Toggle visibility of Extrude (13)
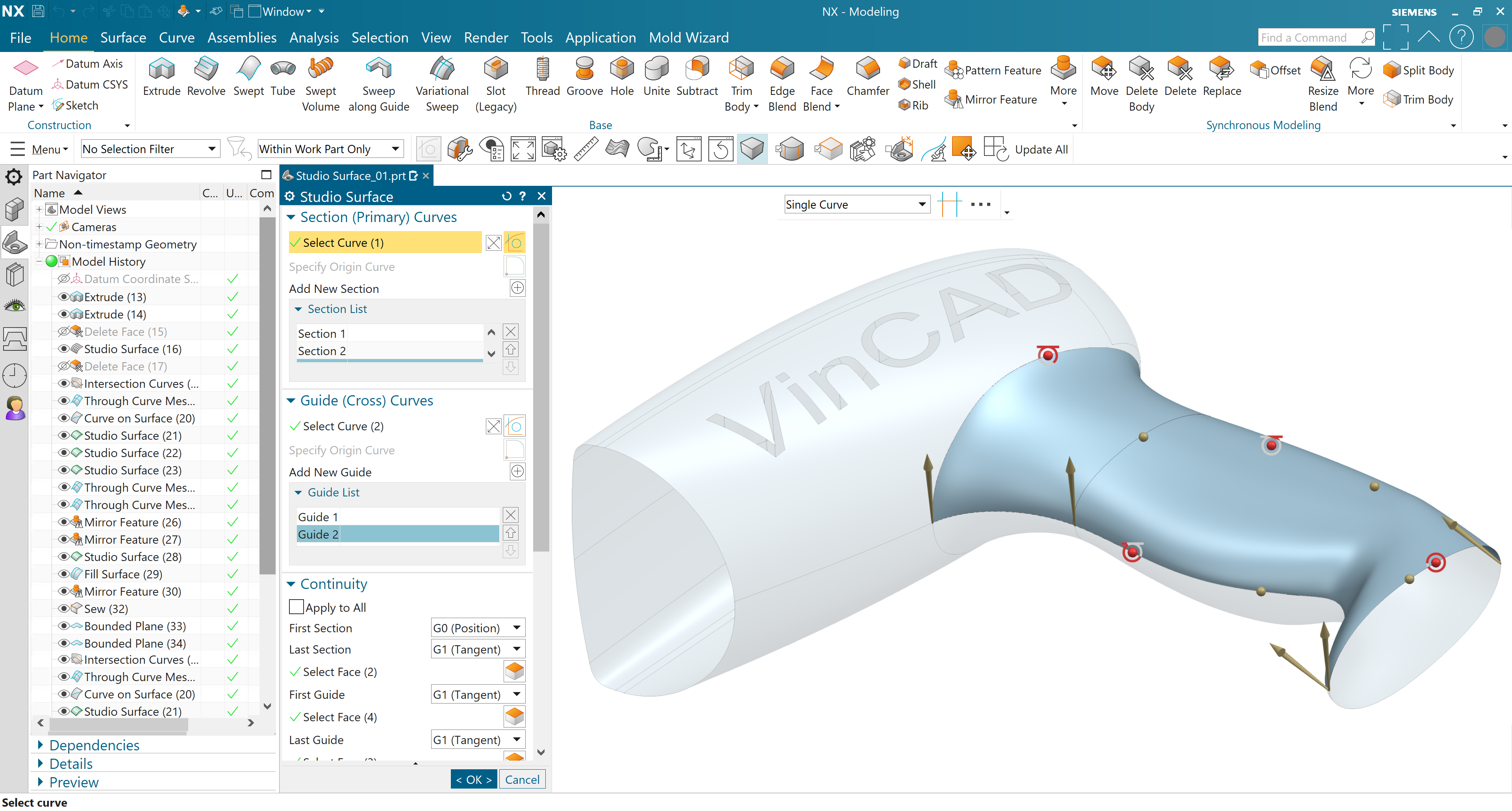 point(63,297)
